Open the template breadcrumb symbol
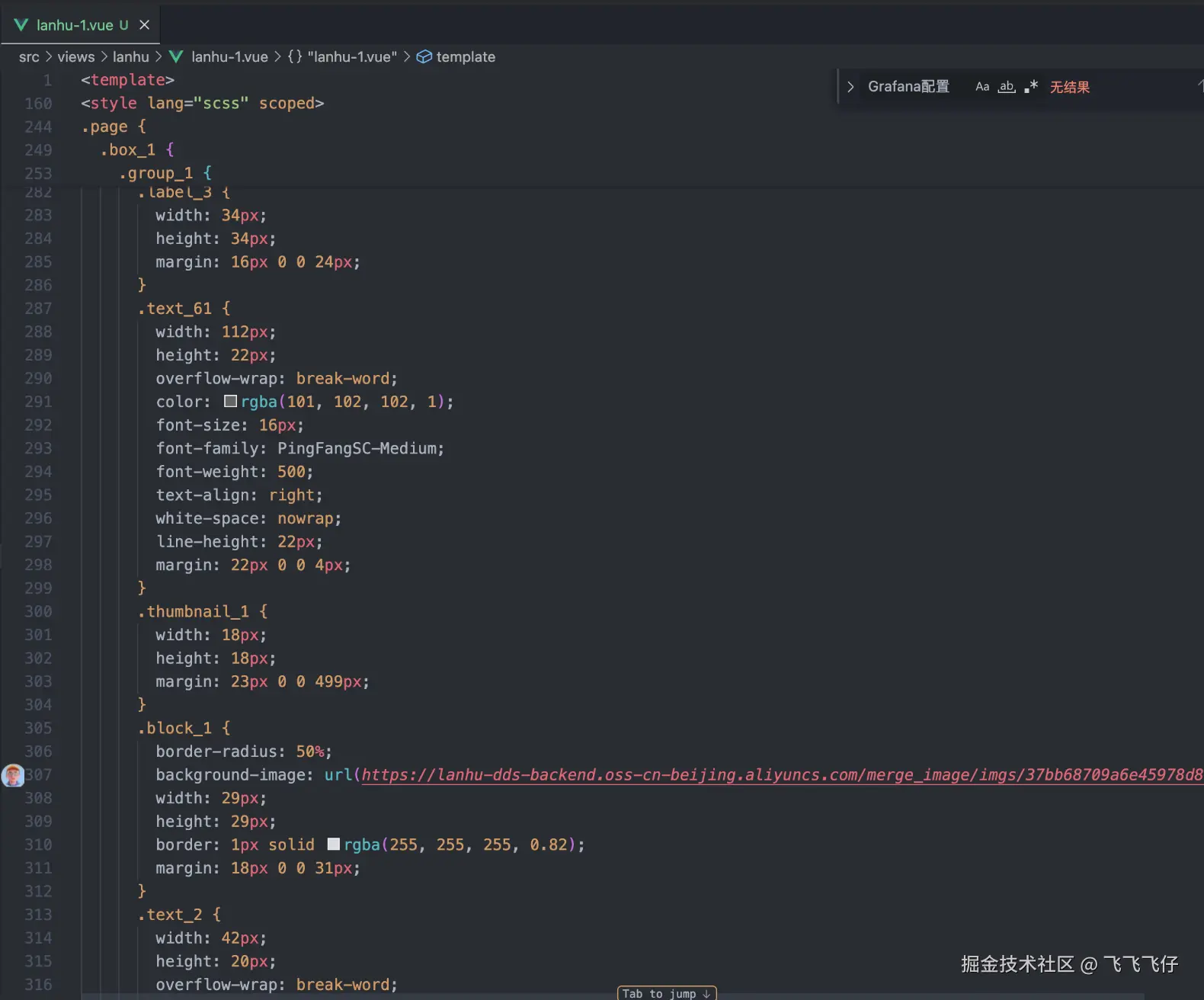The width and height of the screenshot is (1204, 1000). pos(466,57)
